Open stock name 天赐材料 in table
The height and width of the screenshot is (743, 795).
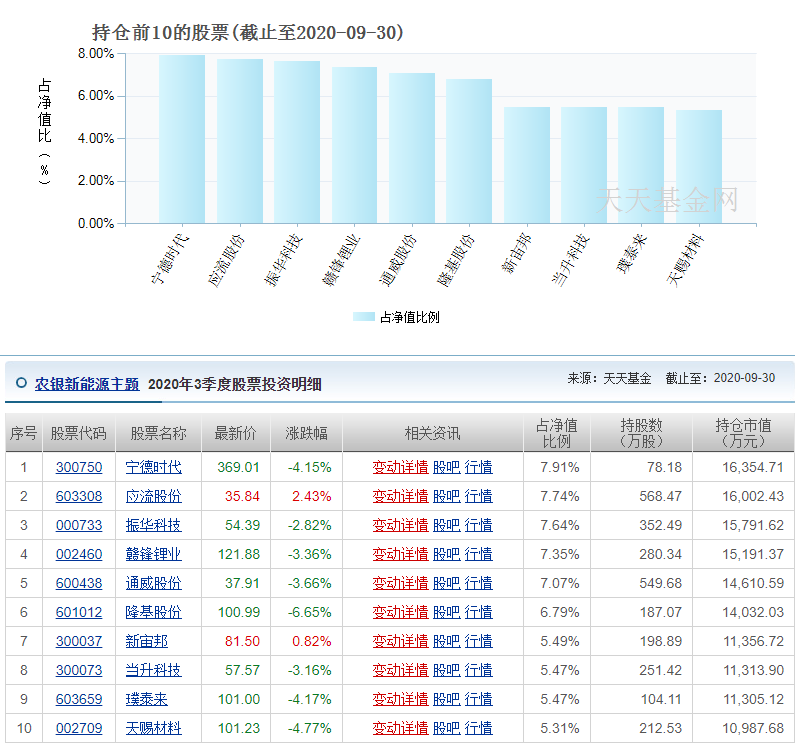(x=154, y=728)
